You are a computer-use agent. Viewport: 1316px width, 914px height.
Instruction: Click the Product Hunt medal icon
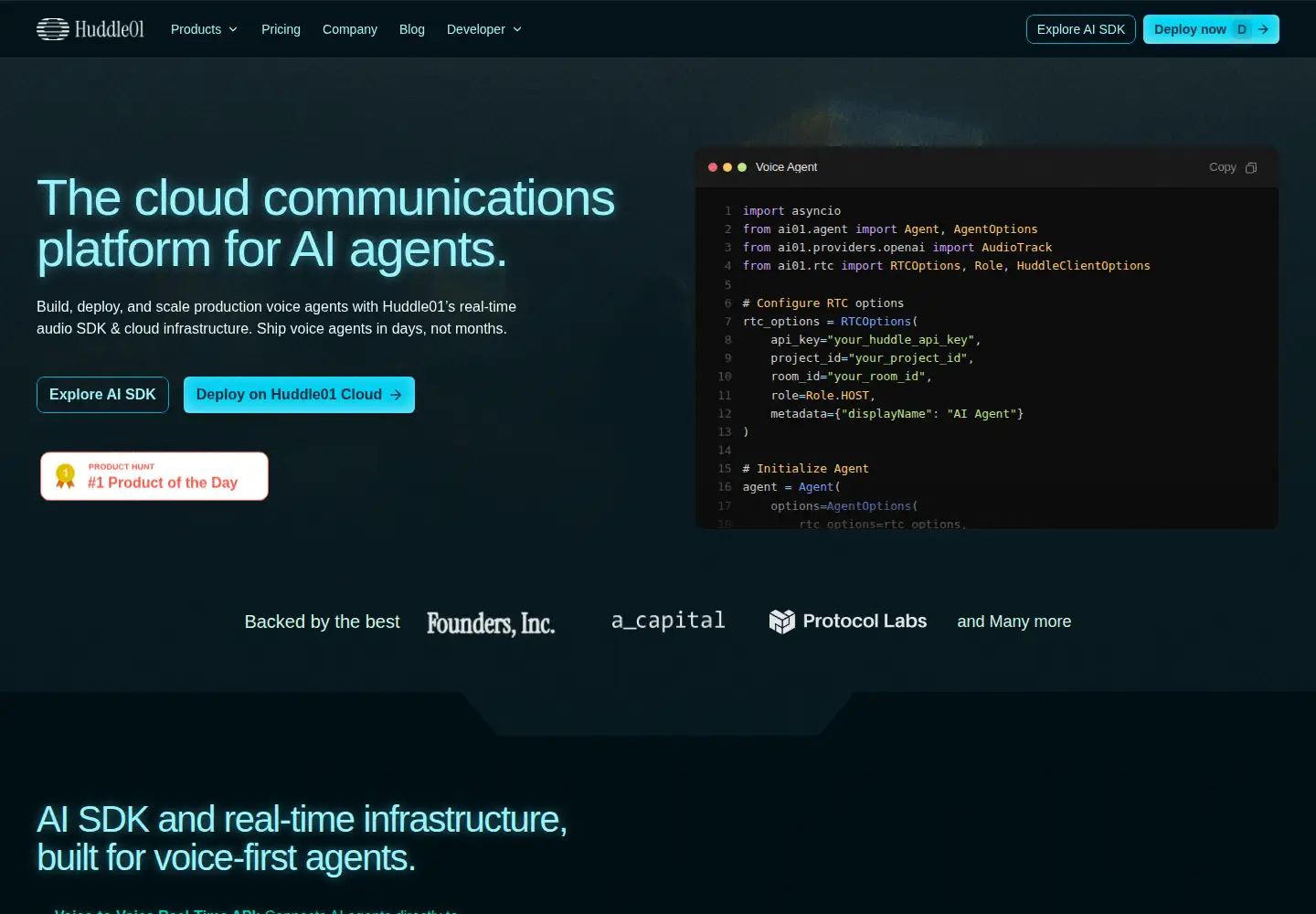65,475
